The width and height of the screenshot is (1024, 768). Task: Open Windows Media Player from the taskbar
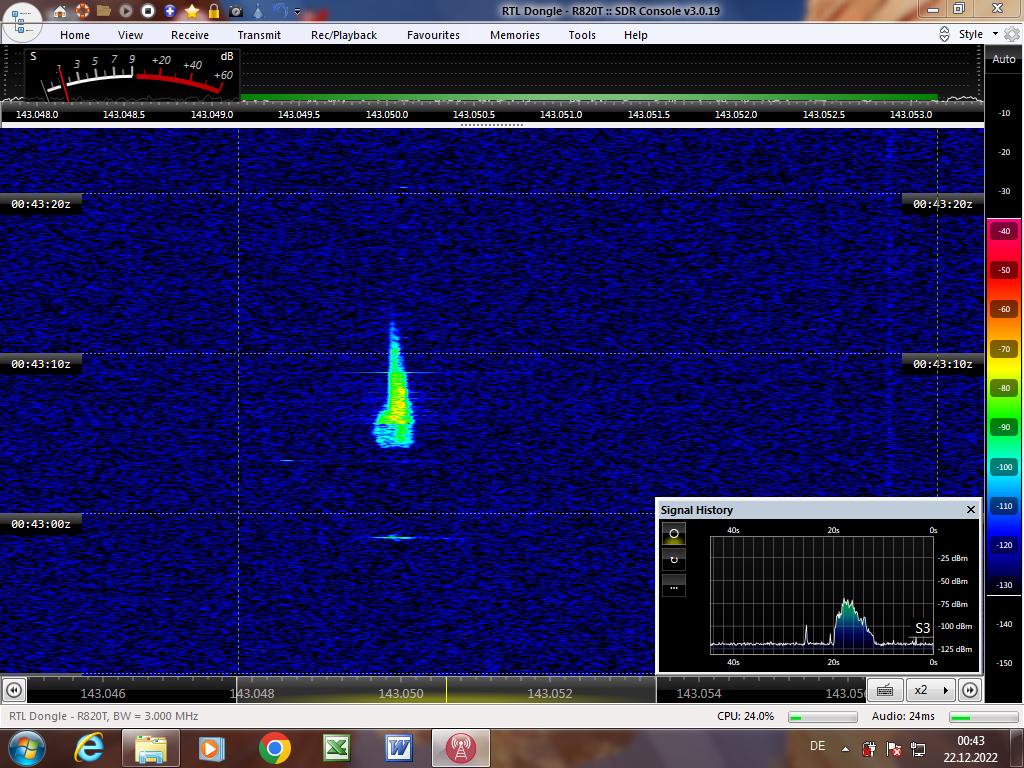[x=211, y=748]
